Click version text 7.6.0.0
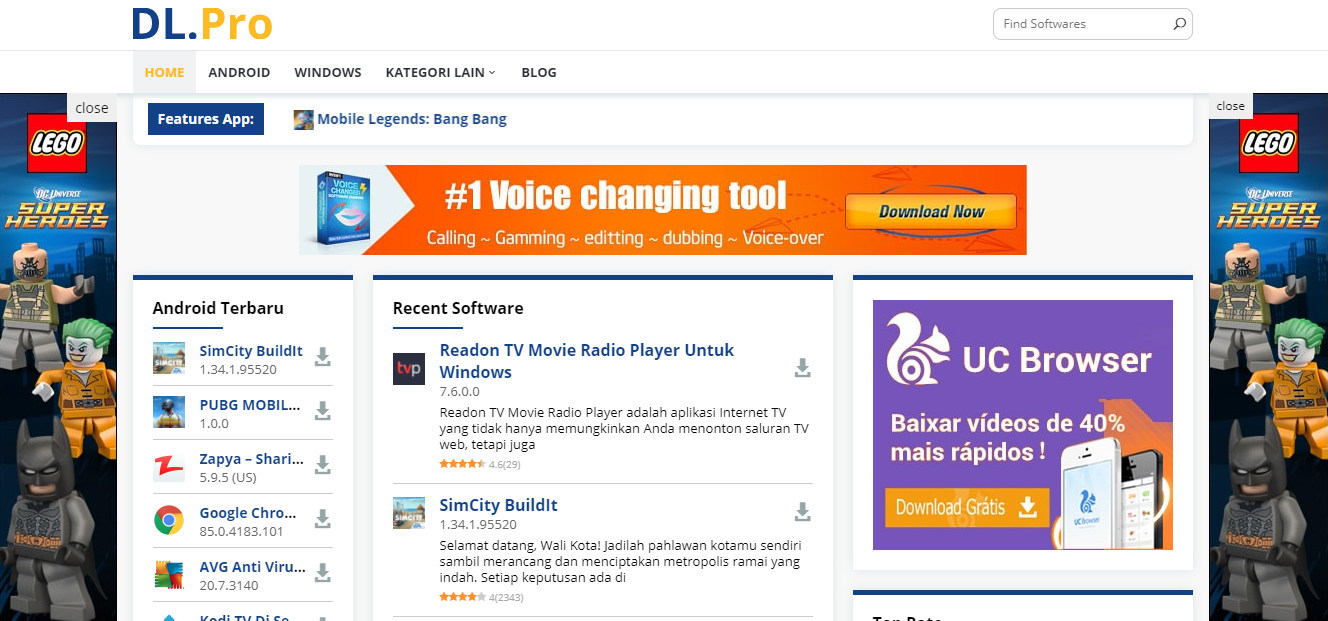The height and width of the screenshot is (621, 1328). click(460, 392)
